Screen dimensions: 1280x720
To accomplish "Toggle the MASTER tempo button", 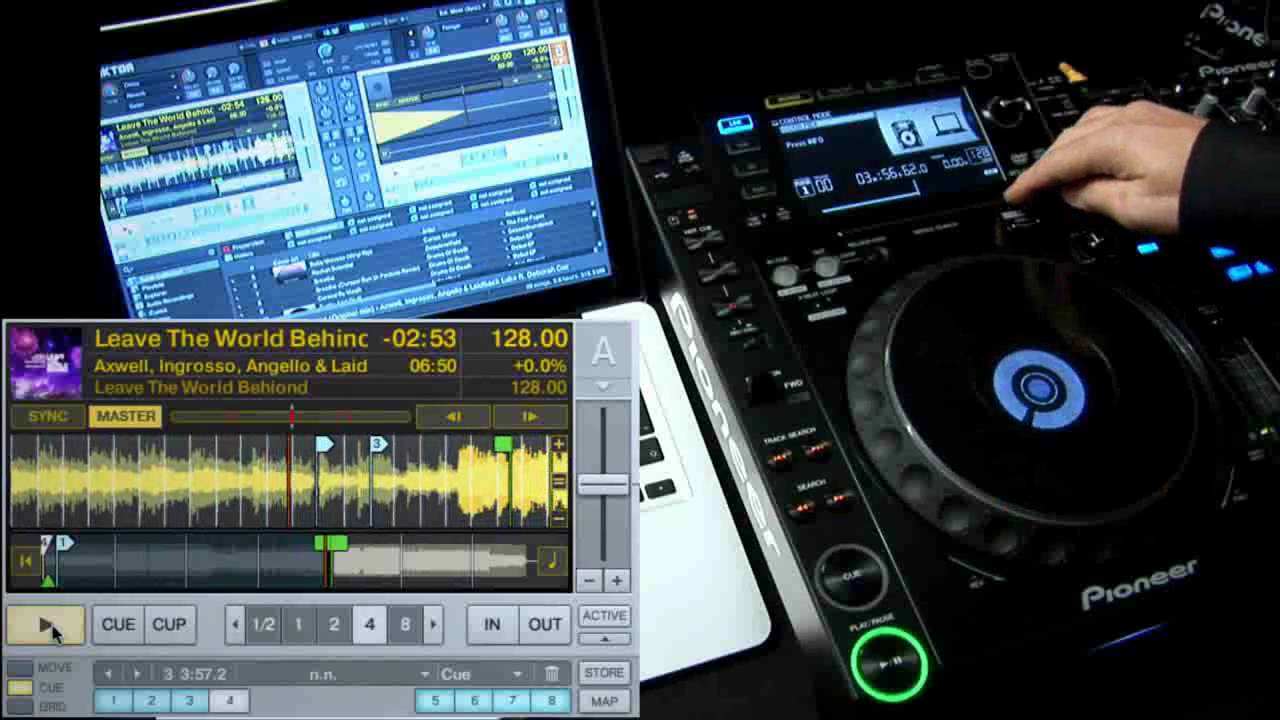I will click(x=126, y=416).
